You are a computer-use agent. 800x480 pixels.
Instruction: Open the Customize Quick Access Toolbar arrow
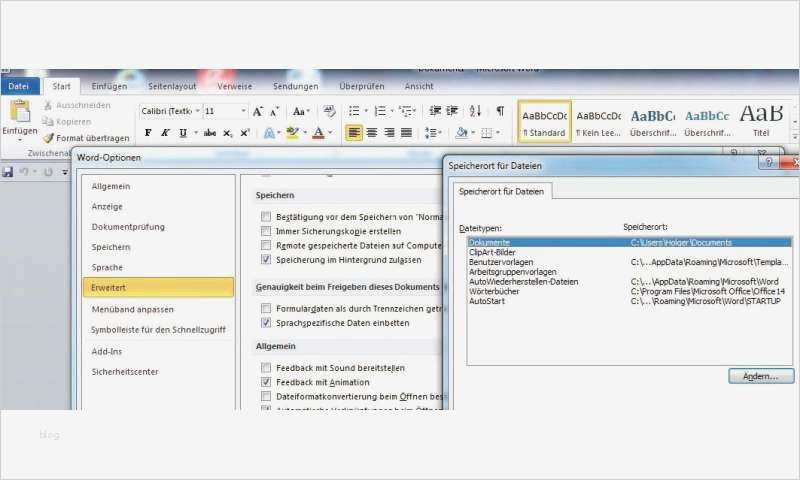[x=65, y=172]
